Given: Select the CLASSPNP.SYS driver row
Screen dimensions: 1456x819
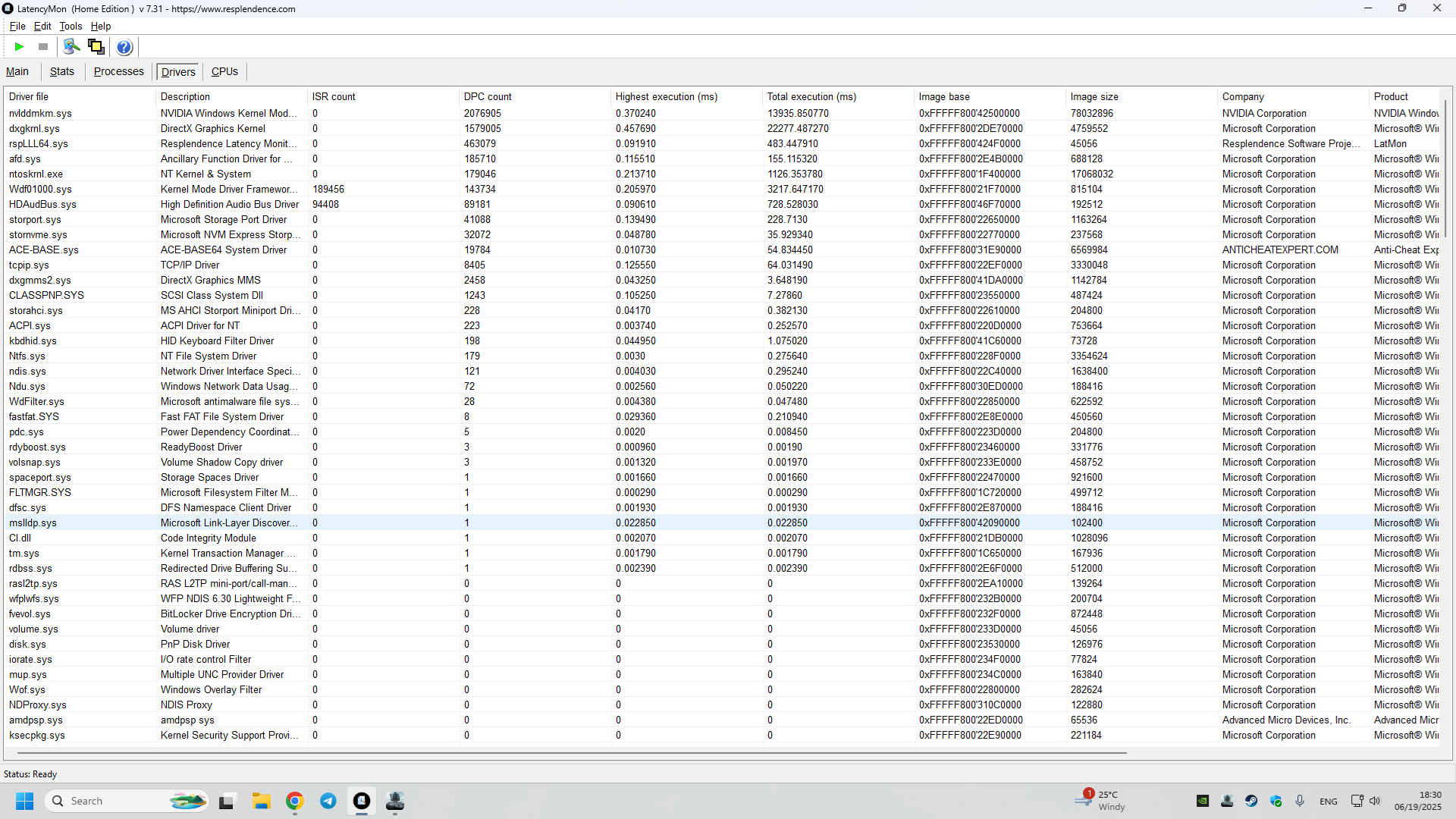Looking at the screenshot, I should (x=722, y=296).
